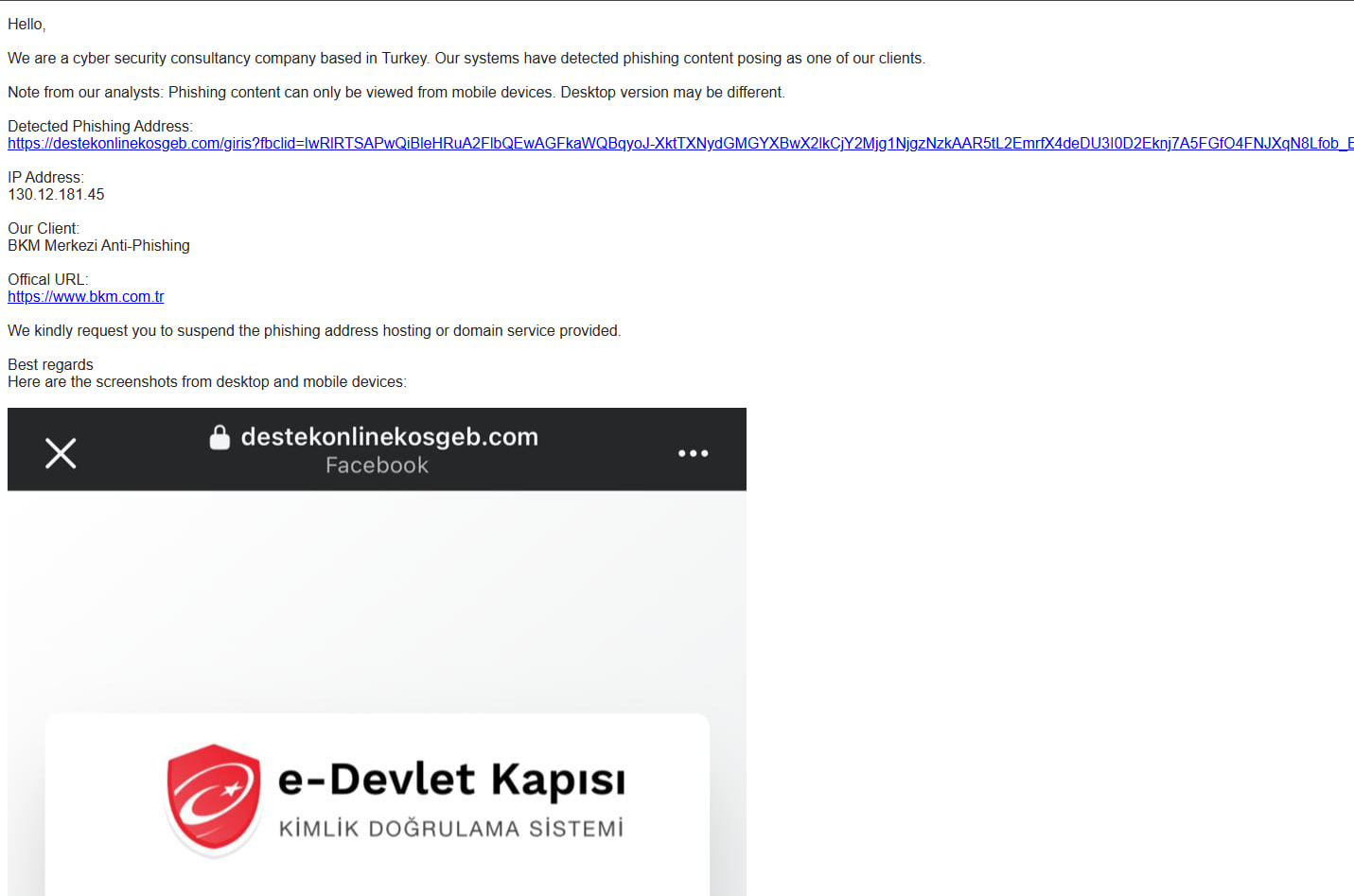Click the e-Devlet red shield logo
Viewport: 1354px width, 896px height.
214,800
